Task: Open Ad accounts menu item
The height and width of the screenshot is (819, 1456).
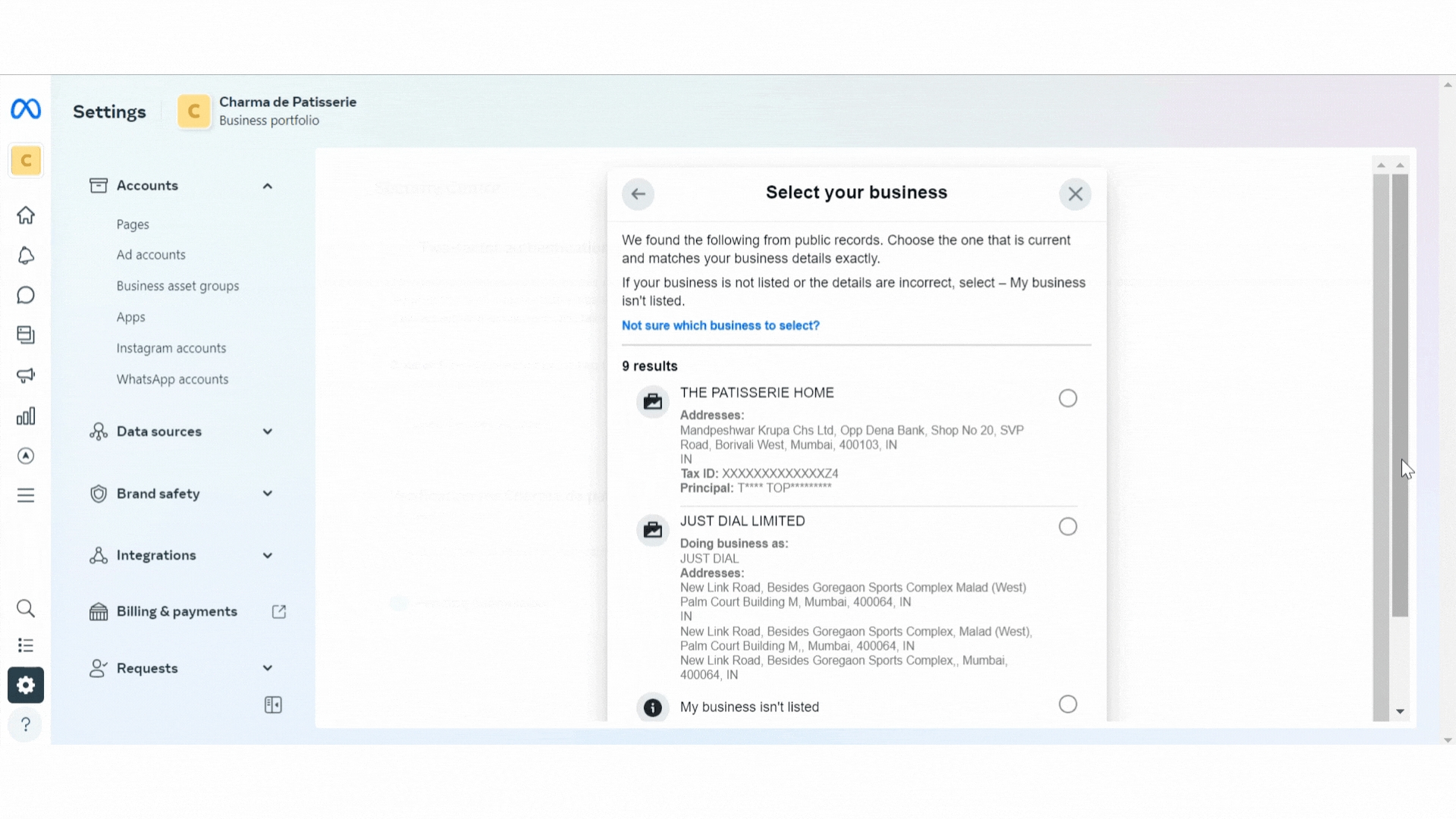Action: coord(151,255)
